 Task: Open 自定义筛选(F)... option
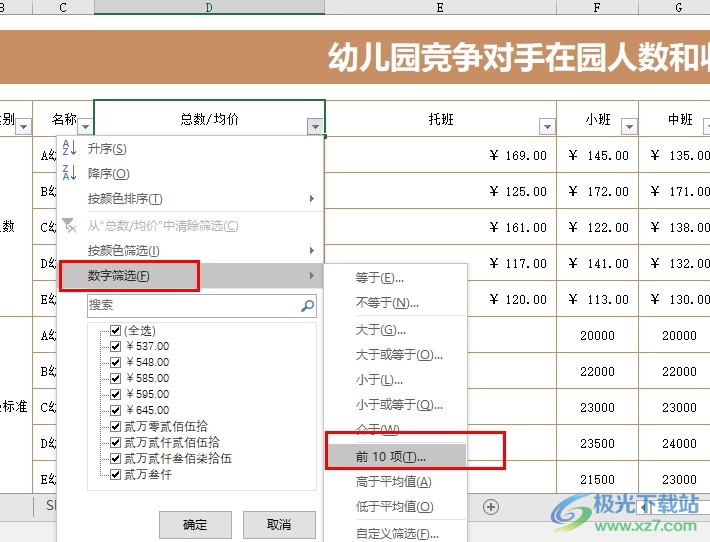click(397, 533)
